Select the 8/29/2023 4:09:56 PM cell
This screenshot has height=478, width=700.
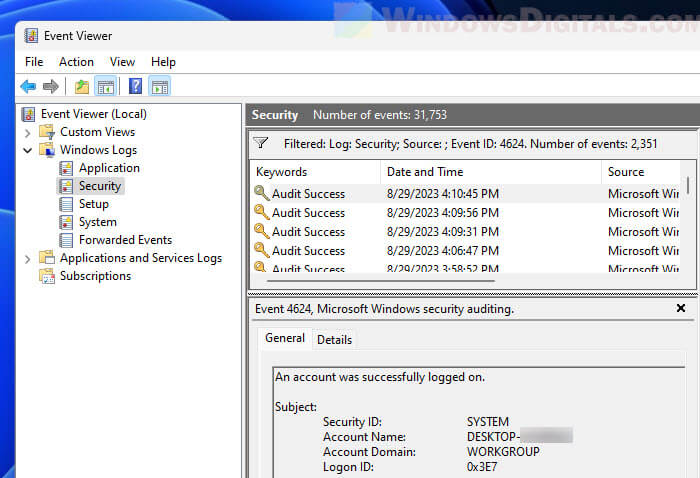443,212
